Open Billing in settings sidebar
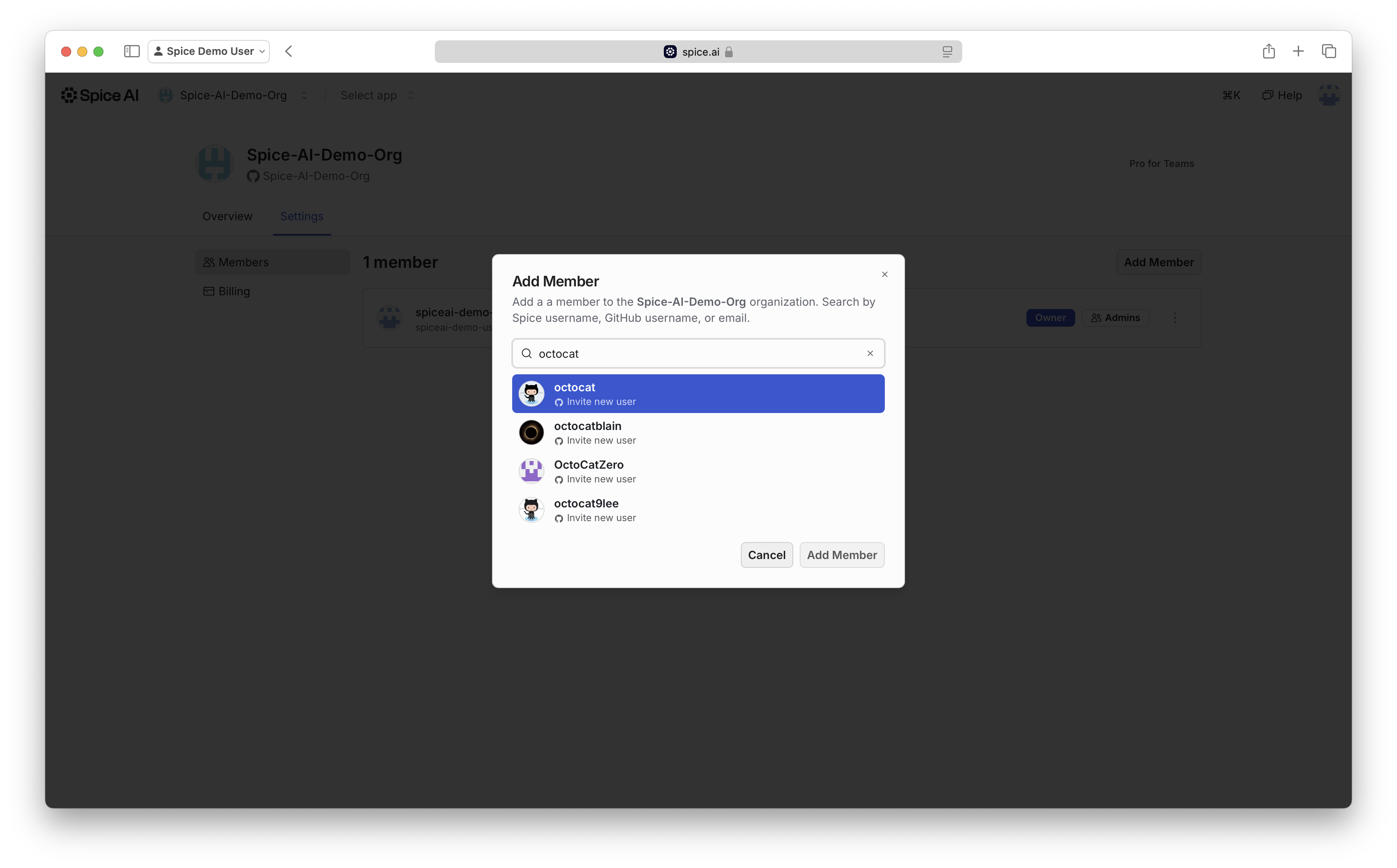The image size is (1397, 868). (234, 291)
